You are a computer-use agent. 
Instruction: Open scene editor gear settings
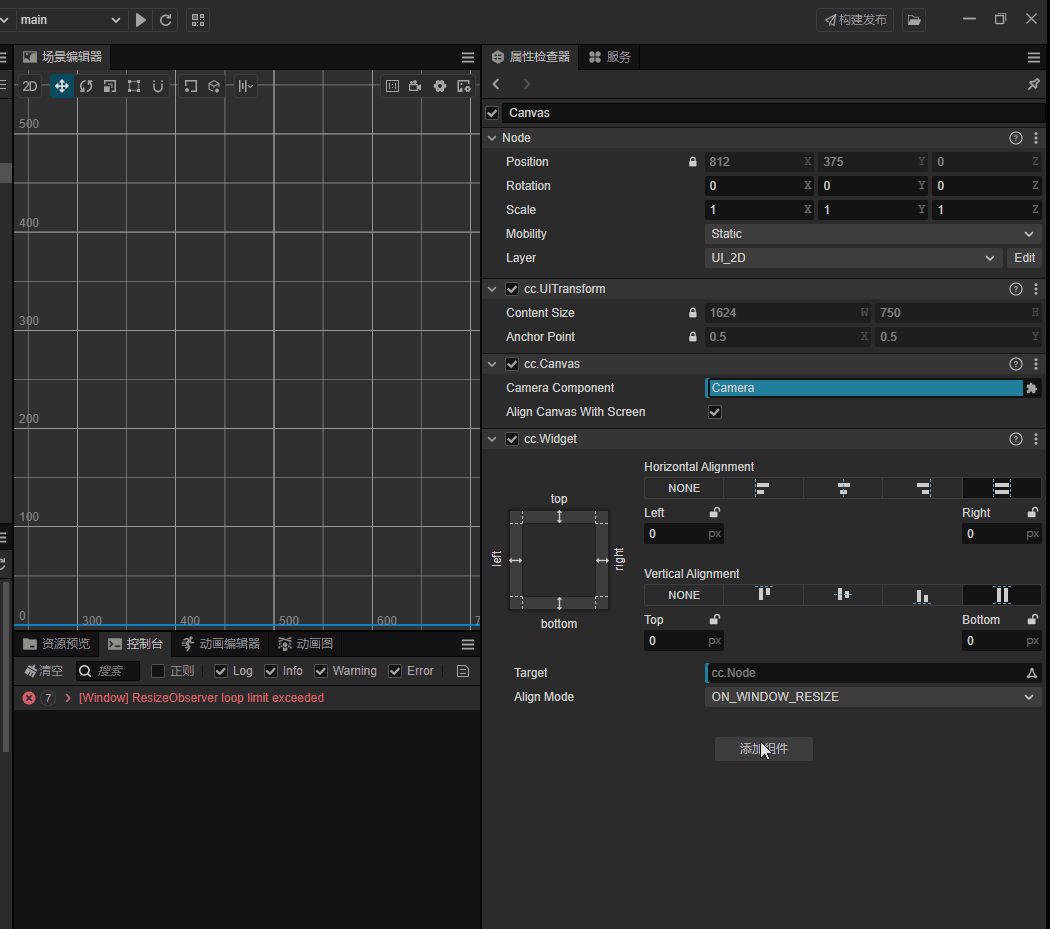pos(440,86)
